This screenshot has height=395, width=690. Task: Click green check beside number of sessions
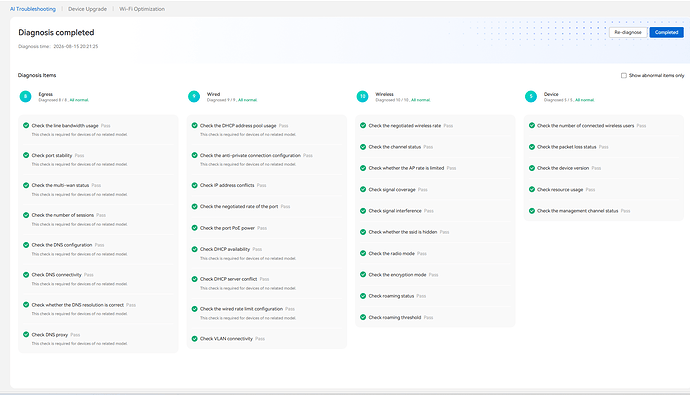coord(26,215)
